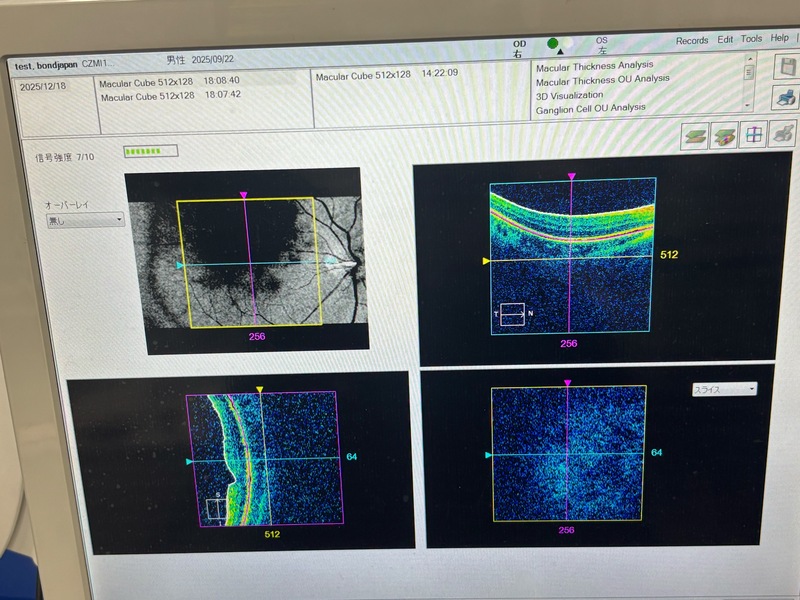Click the orientation box icon in bottom-left scan
The image size is (800, 600).
point(217,508)
